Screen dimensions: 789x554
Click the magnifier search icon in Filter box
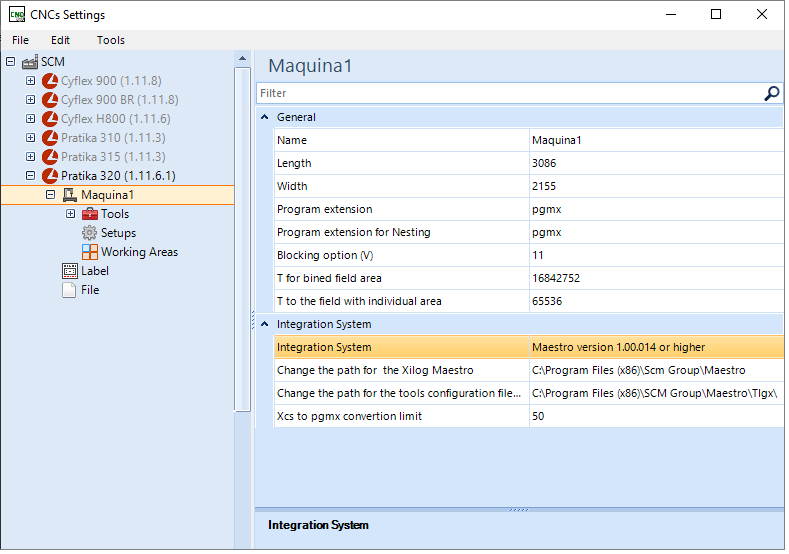click(x=771, y=93)
